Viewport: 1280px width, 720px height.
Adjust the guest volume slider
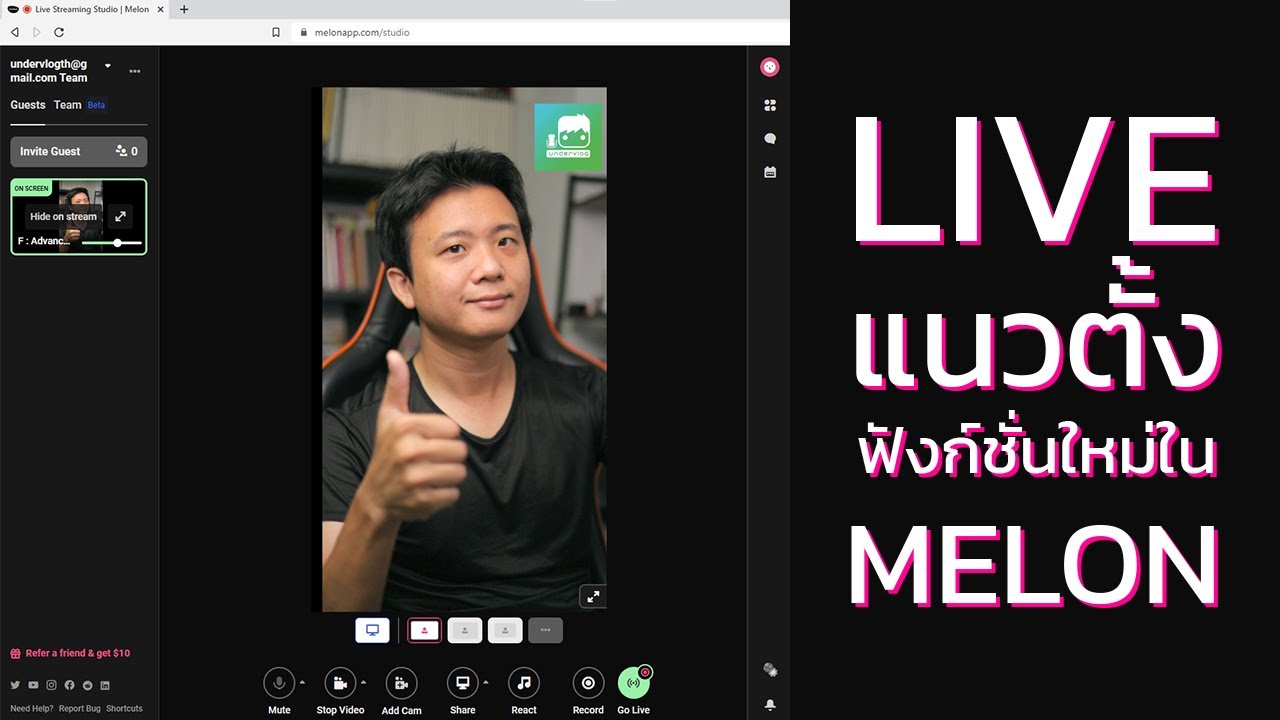point(117,242)
